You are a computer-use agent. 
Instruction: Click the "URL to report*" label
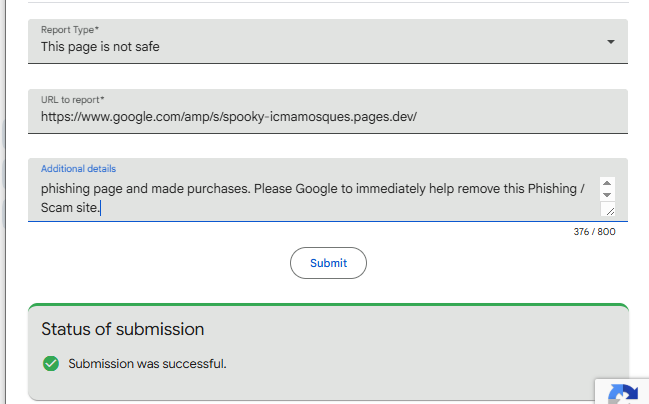click(x=72, y=100)
